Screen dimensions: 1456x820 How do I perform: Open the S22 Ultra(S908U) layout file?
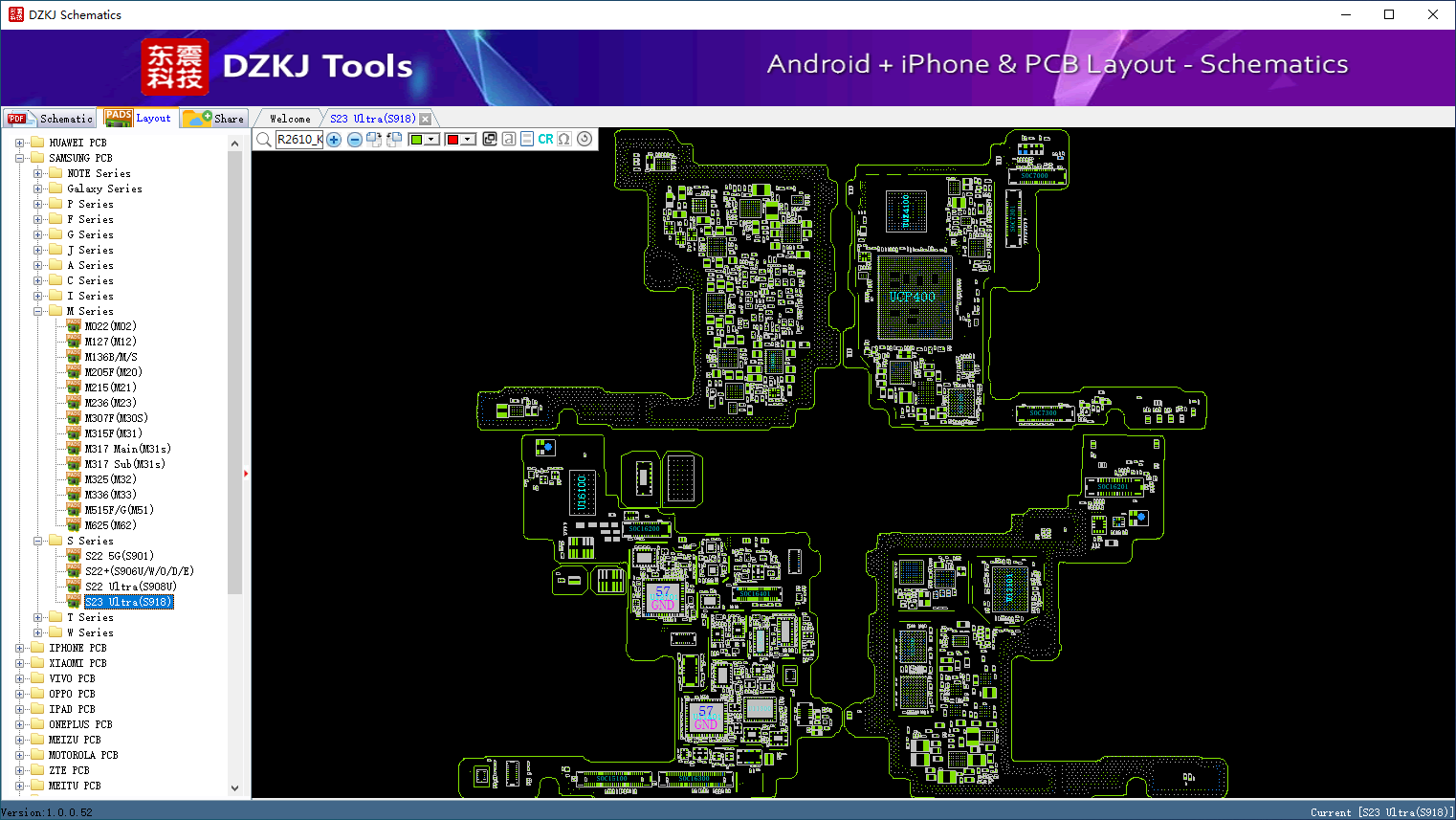coord(130,587)
